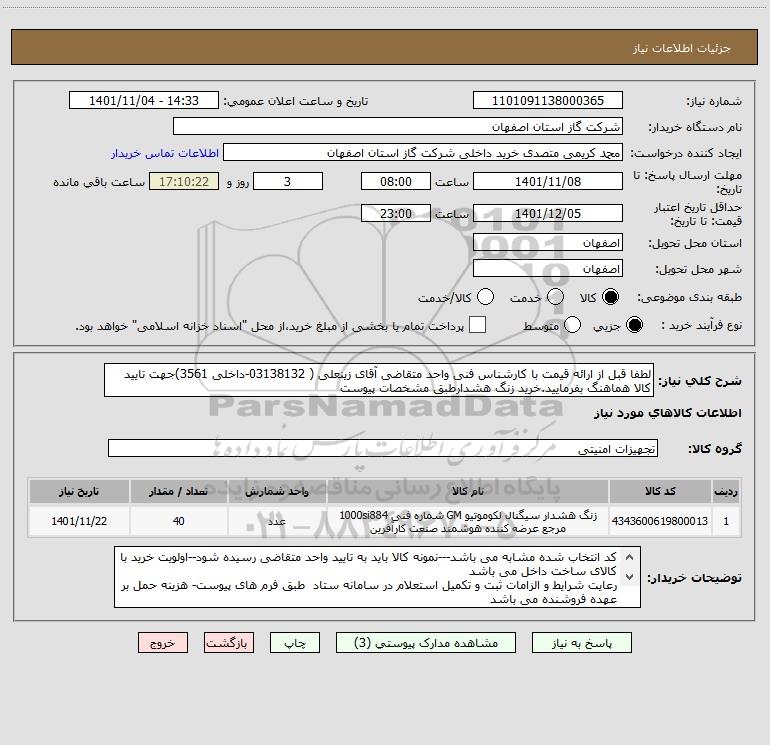Click the شرح کلی نیاز description box

click(379, 380)
